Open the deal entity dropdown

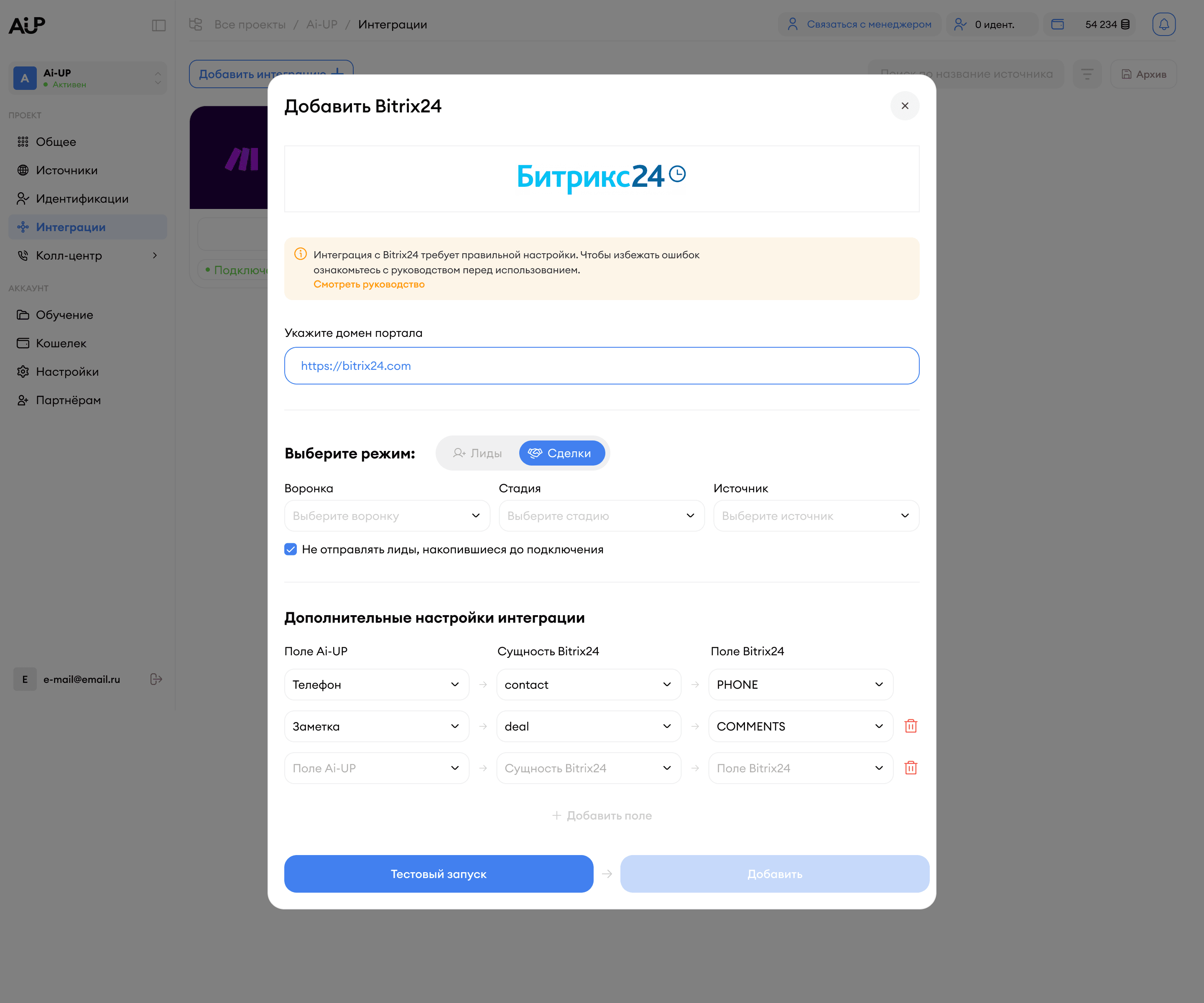point(589,726)
